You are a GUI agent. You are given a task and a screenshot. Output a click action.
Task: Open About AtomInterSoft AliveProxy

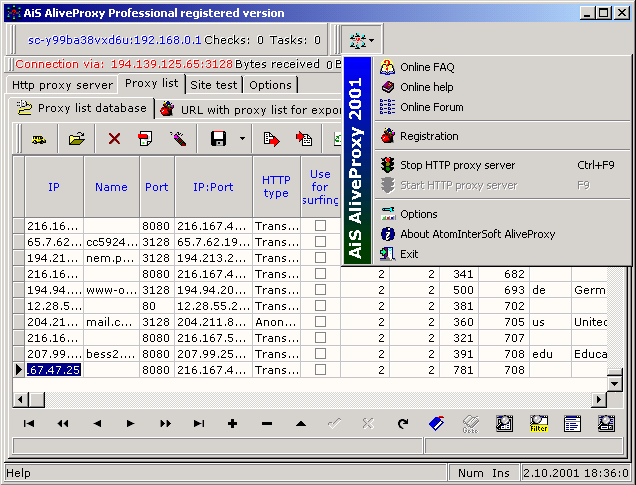pyautogui.click(x=477, y=234)
